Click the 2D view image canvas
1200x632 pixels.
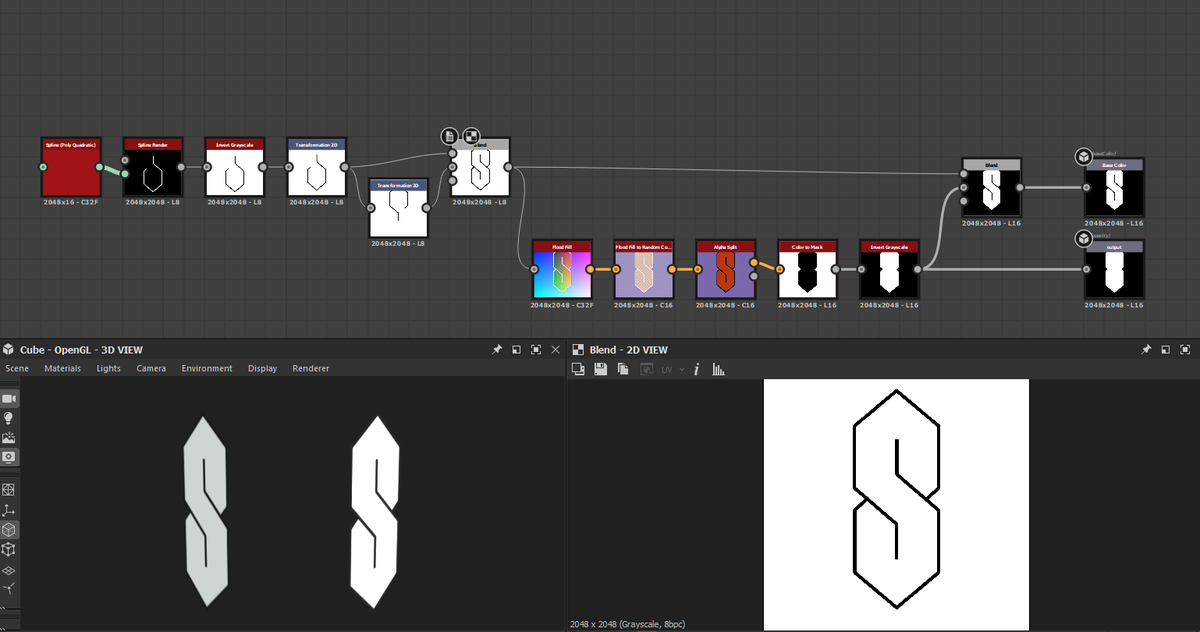[x=896, y=504]
